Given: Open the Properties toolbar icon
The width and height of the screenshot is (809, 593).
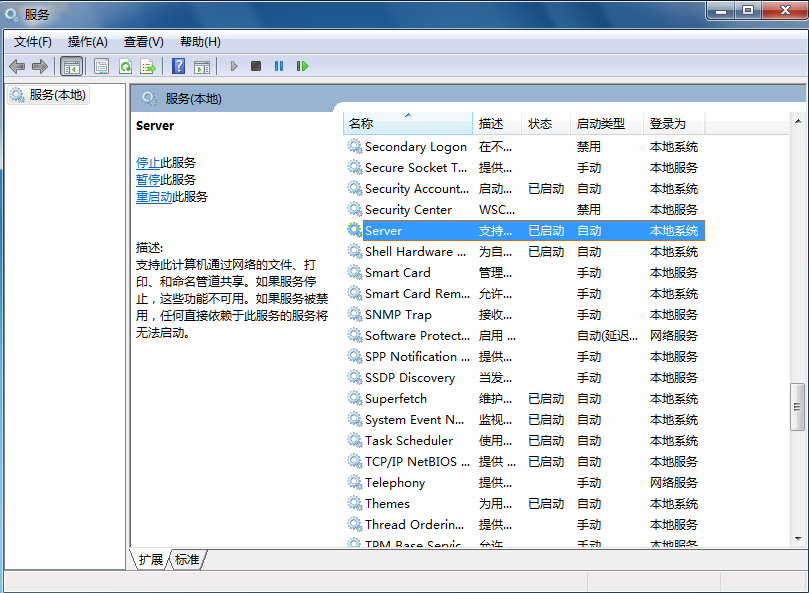Looking at the screenshot, I should pos(101,66).
